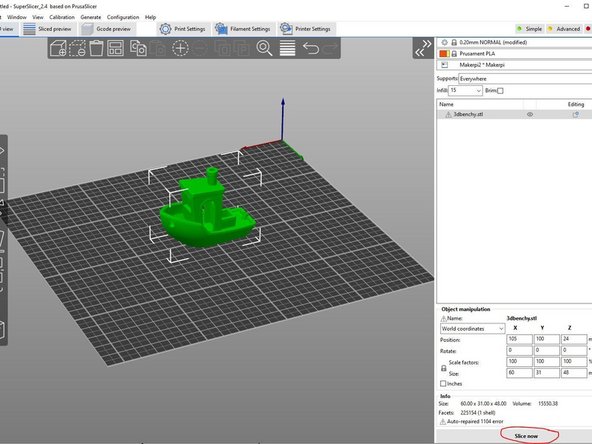Open the View menu

(x=38, y=17)
